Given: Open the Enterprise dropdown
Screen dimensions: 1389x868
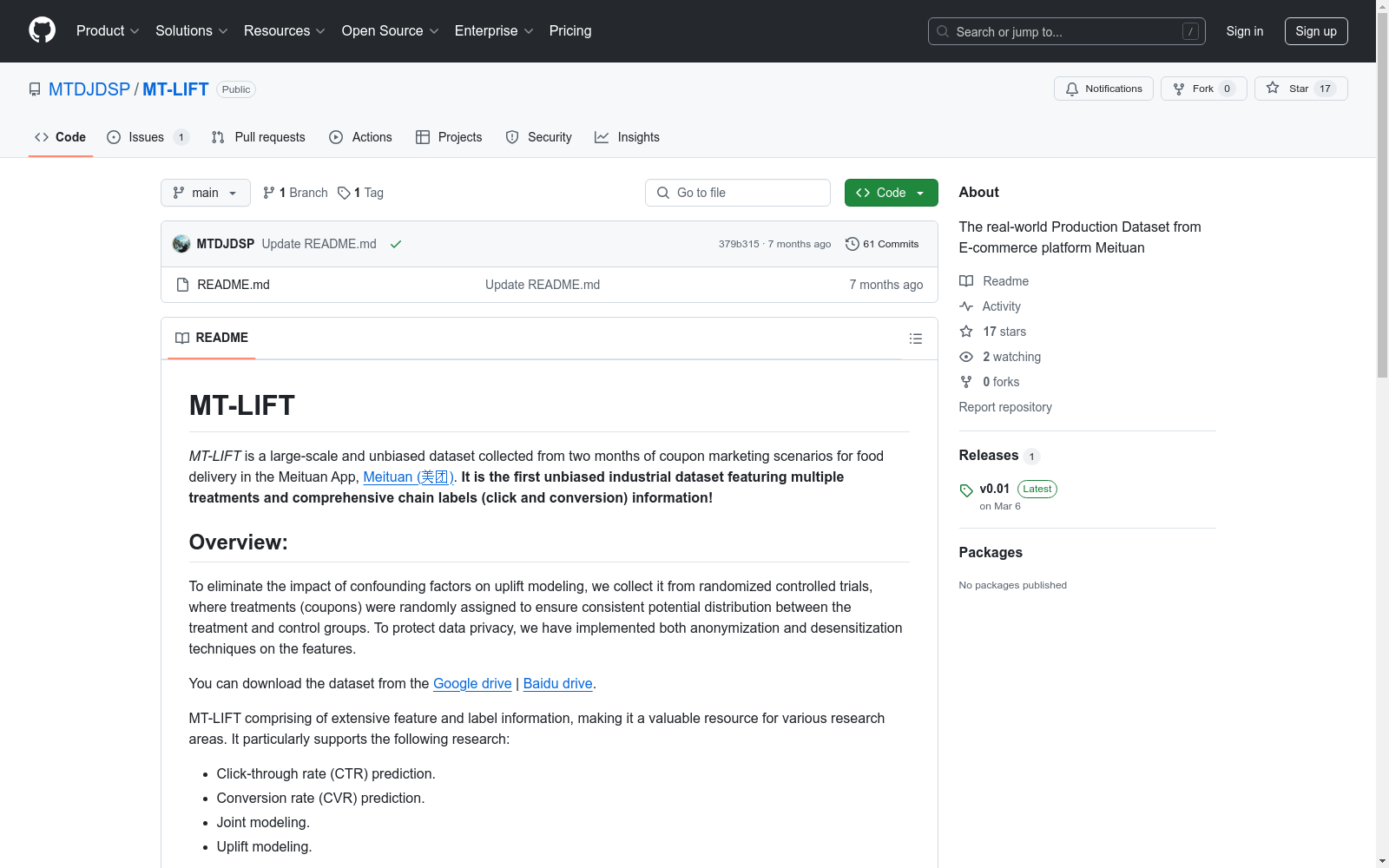Looking at the screenshot, I should point(494,31).
